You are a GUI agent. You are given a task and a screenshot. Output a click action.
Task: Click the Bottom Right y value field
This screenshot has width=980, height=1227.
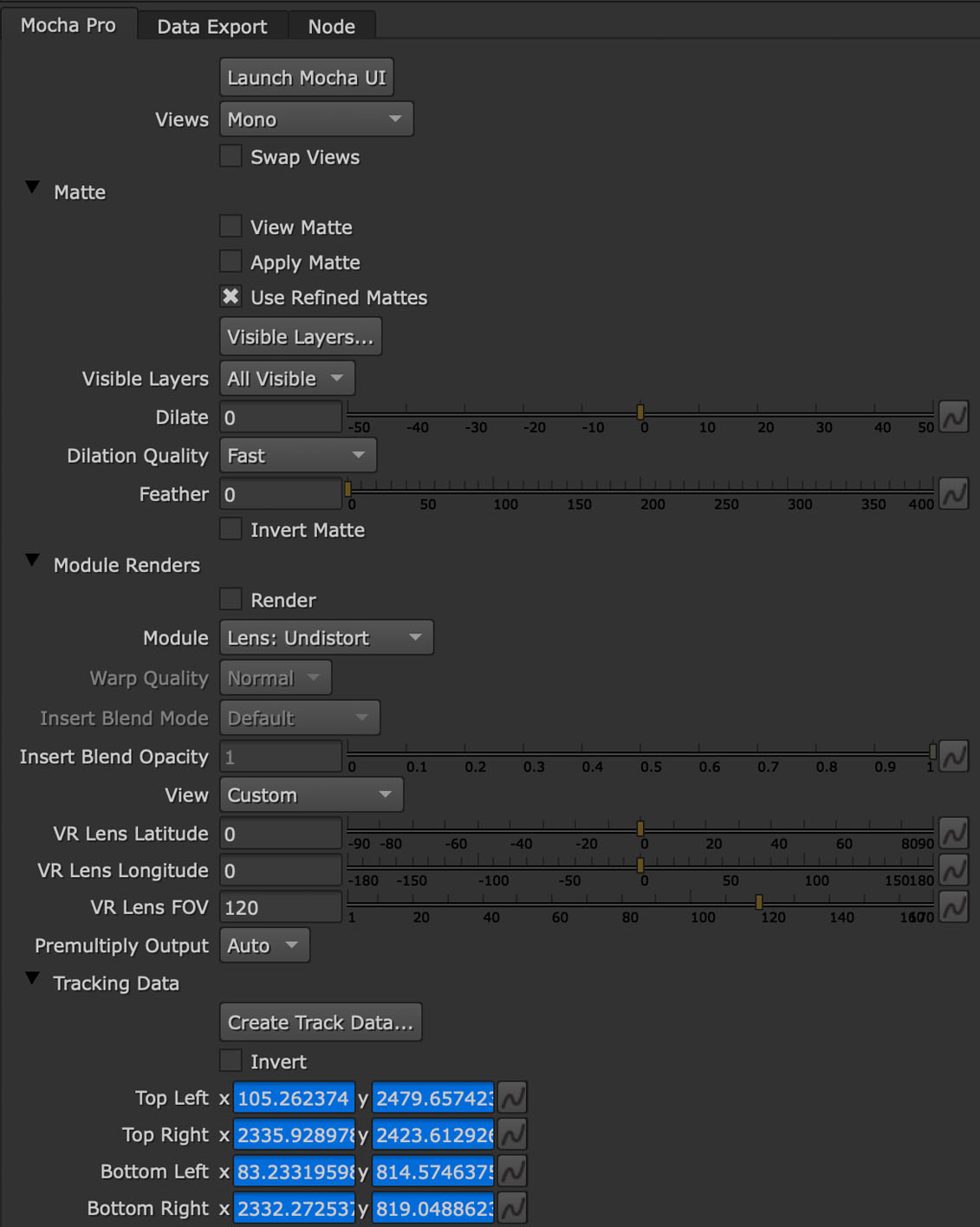pyautogui.click(x=433, y=1208)
